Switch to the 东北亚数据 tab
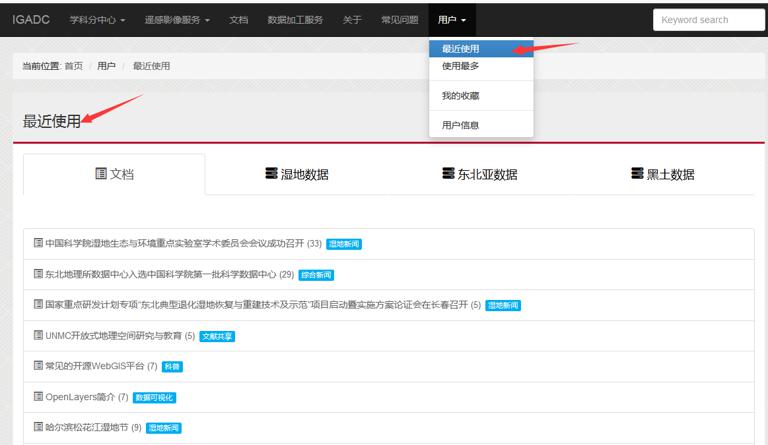Viewport: 768px width, 445px height. (480, 174)
